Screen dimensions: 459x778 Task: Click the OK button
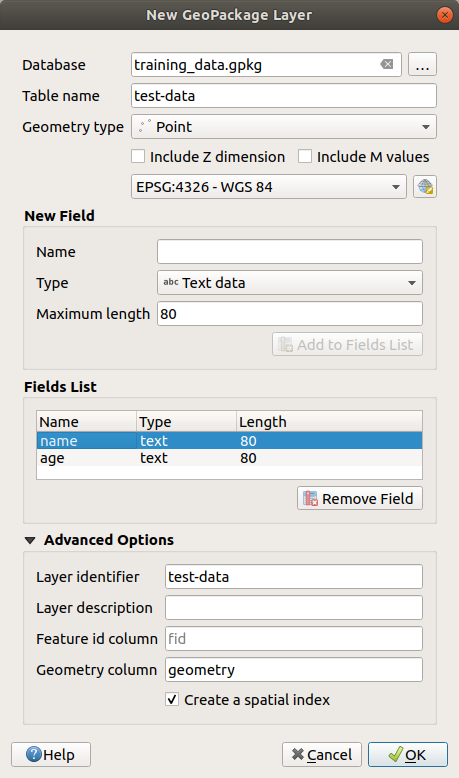coord(407,755)
